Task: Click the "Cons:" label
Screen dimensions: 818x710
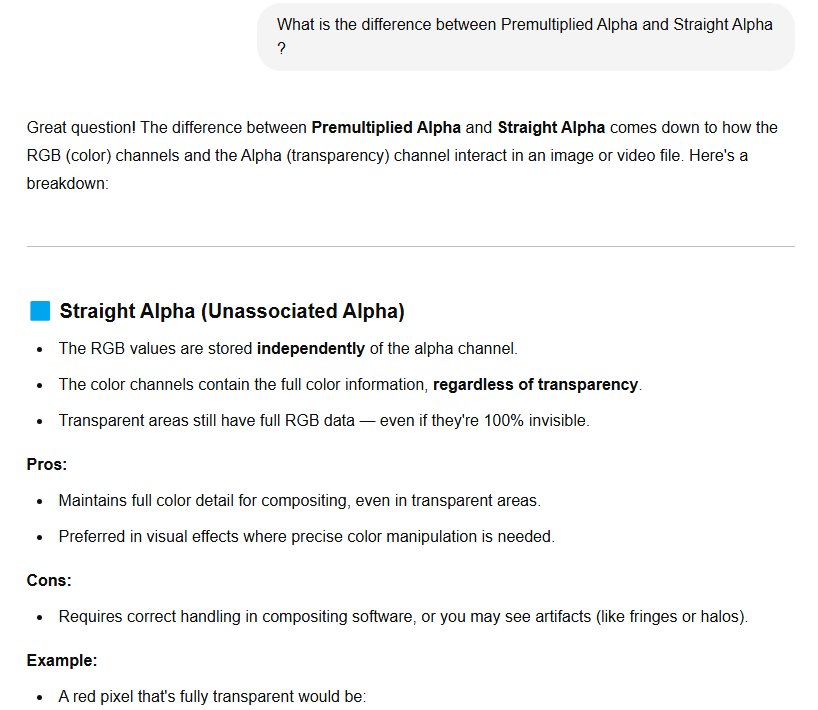Action: [49, 580]
